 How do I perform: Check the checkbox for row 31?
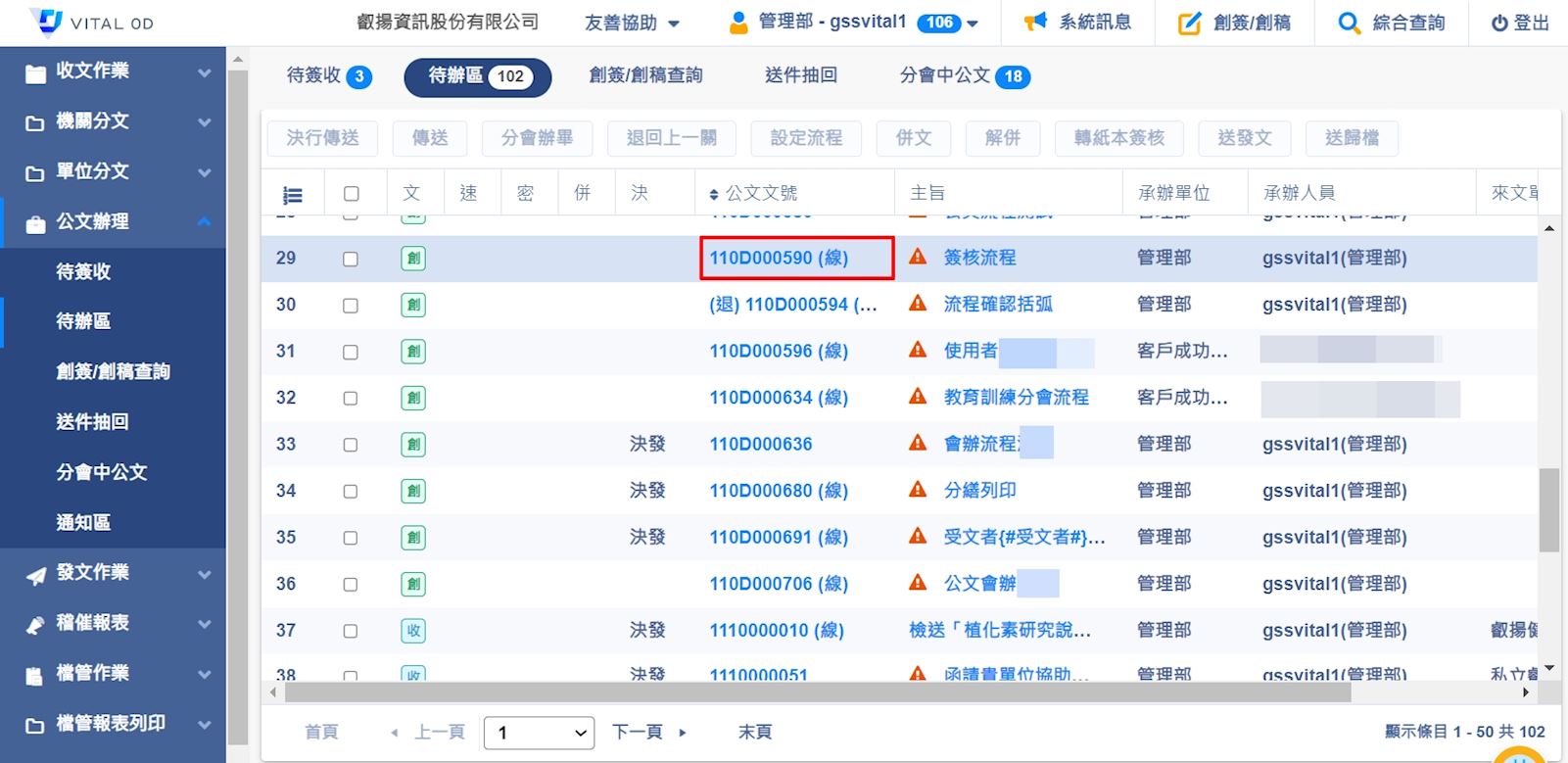tap(351, 352)
